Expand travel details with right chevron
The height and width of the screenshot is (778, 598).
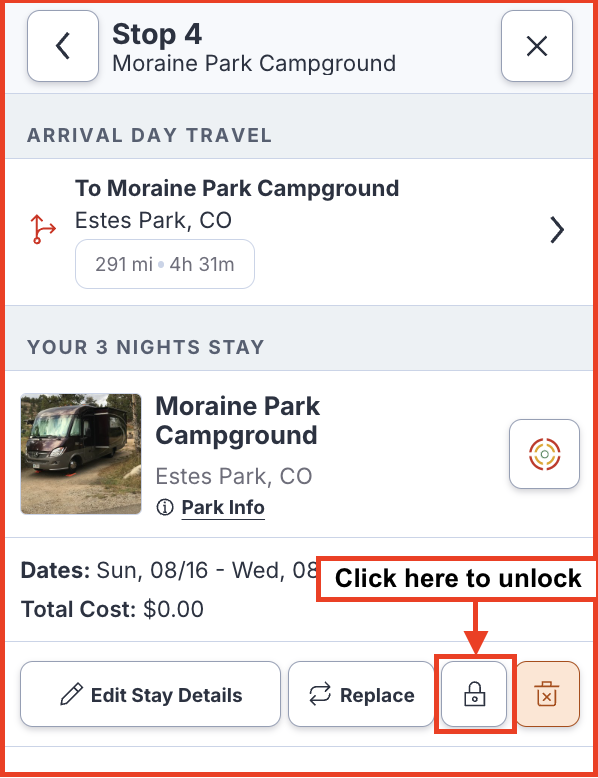[x=557, y=230]
